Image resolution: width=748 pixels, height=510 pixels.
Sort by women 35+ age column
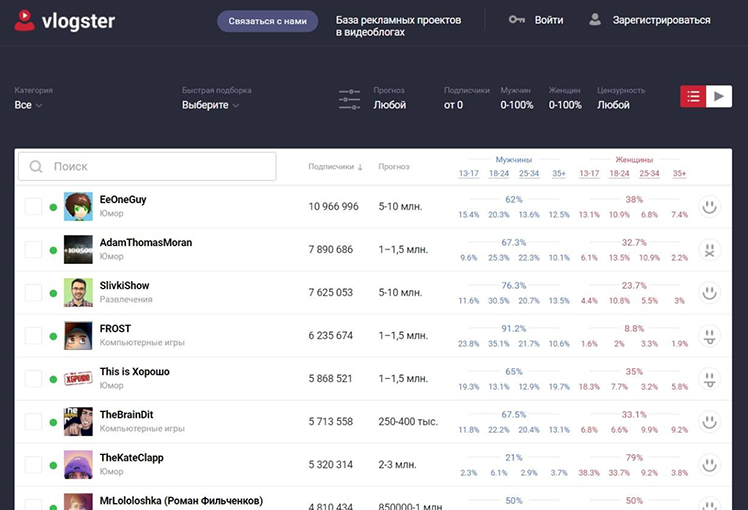click(679, 174)
